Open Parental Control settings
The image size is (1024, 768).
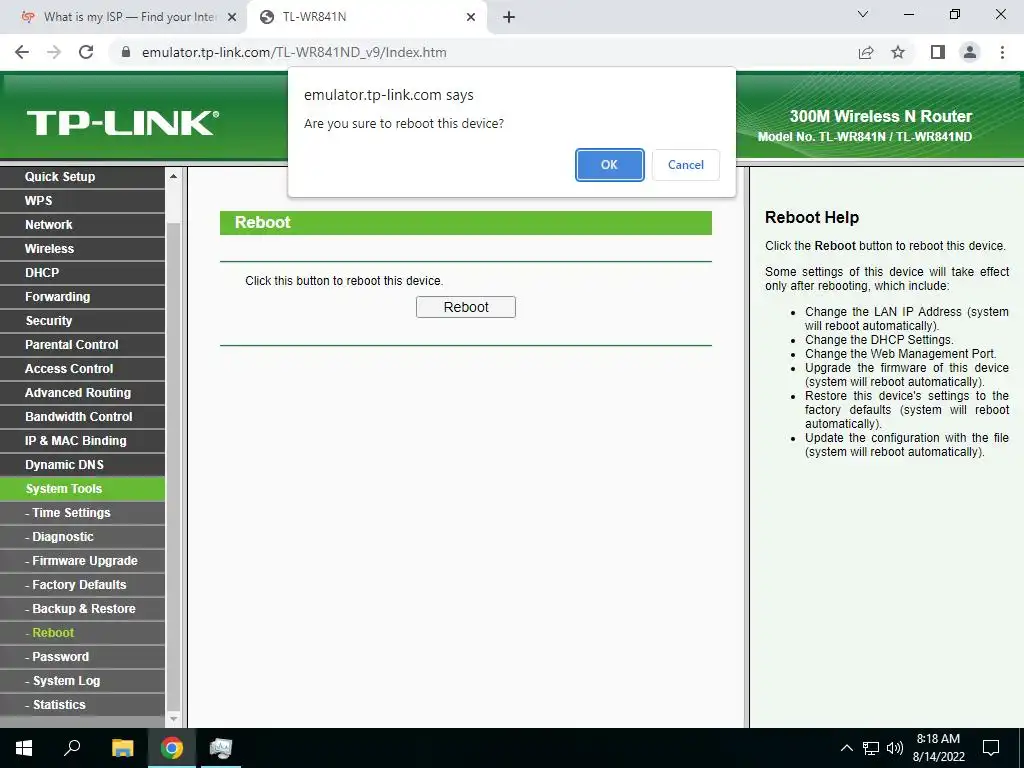pos(82,345)
